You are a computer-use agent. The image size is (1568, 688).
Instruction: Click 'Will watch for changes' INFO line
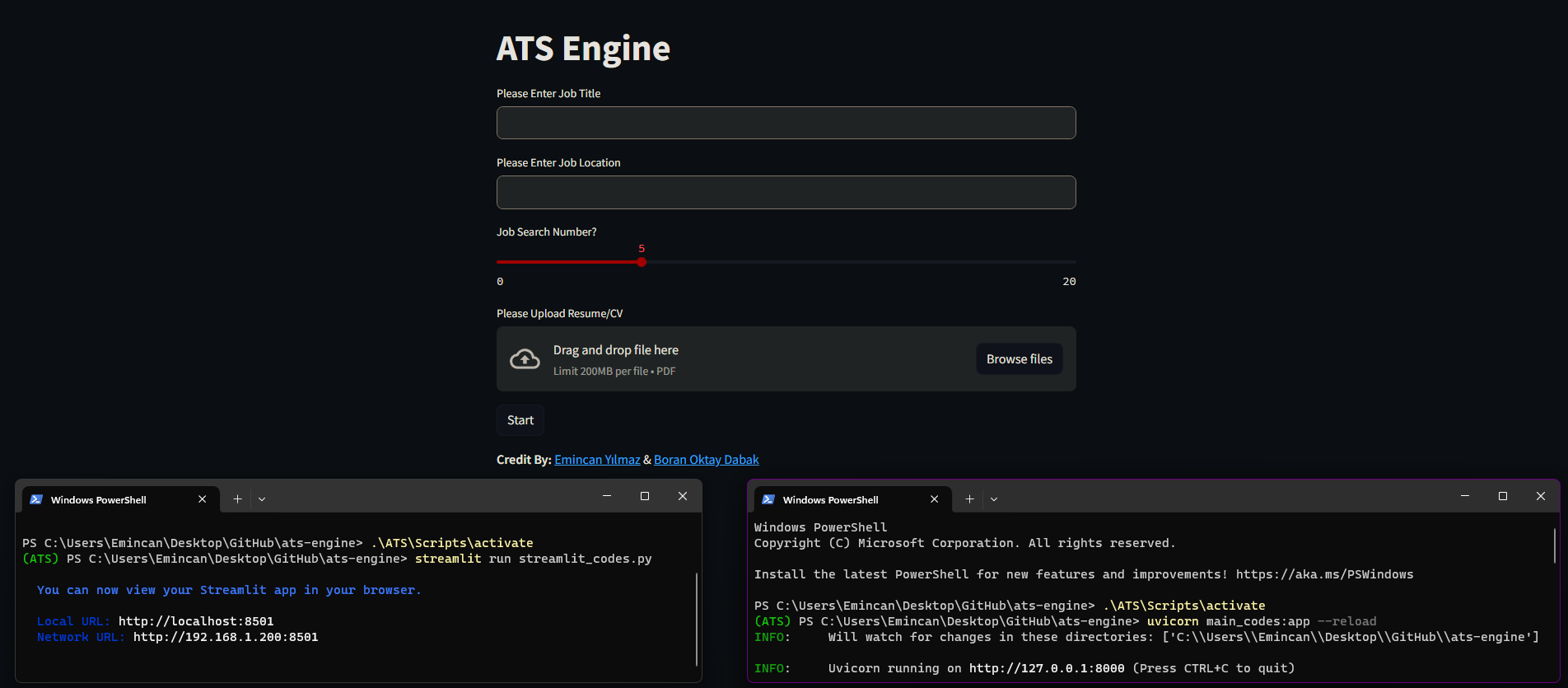click(x=1146, y=637)
